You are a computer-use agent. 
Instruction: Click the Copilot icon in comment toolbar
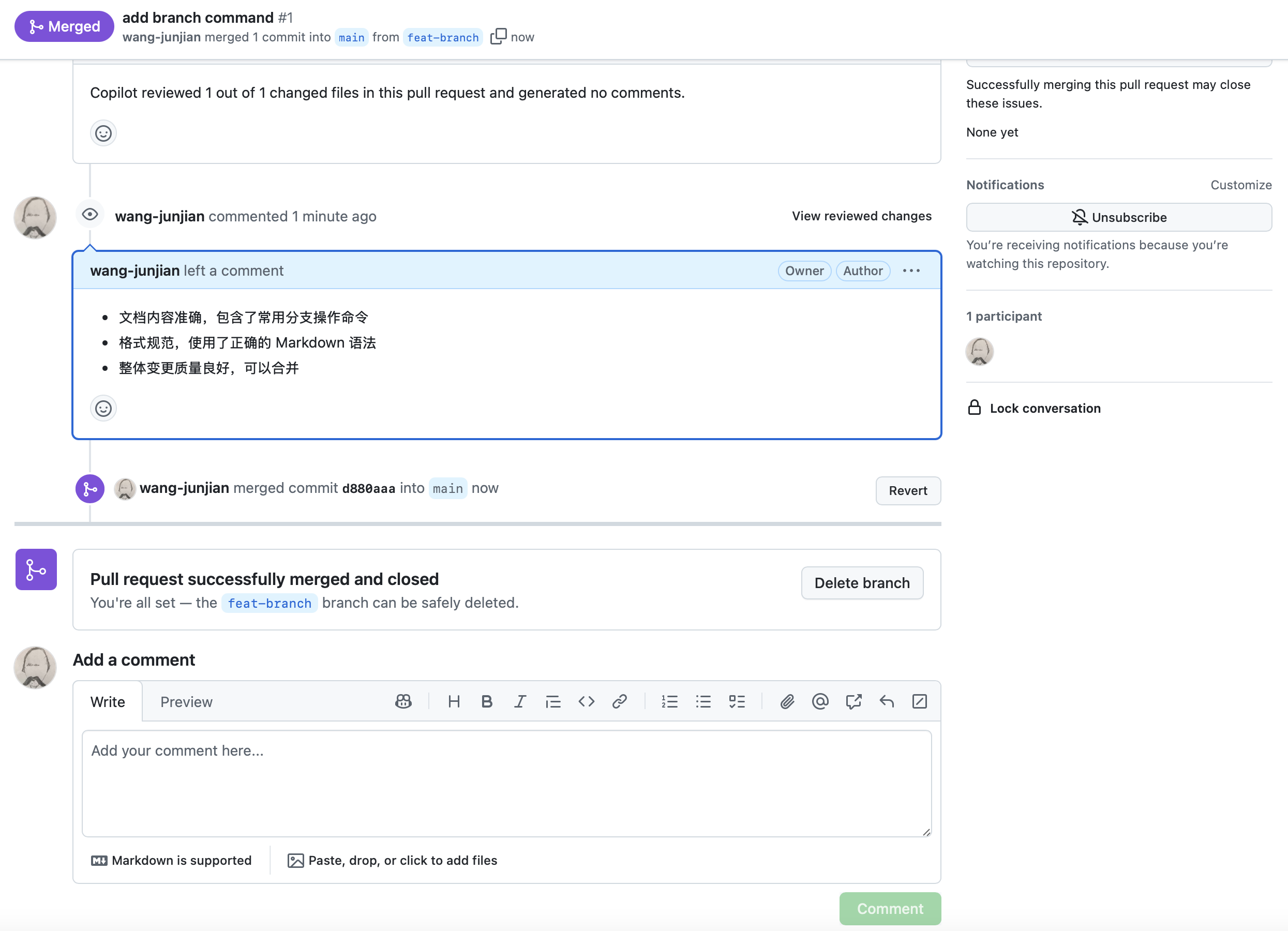tap(403, 702)
